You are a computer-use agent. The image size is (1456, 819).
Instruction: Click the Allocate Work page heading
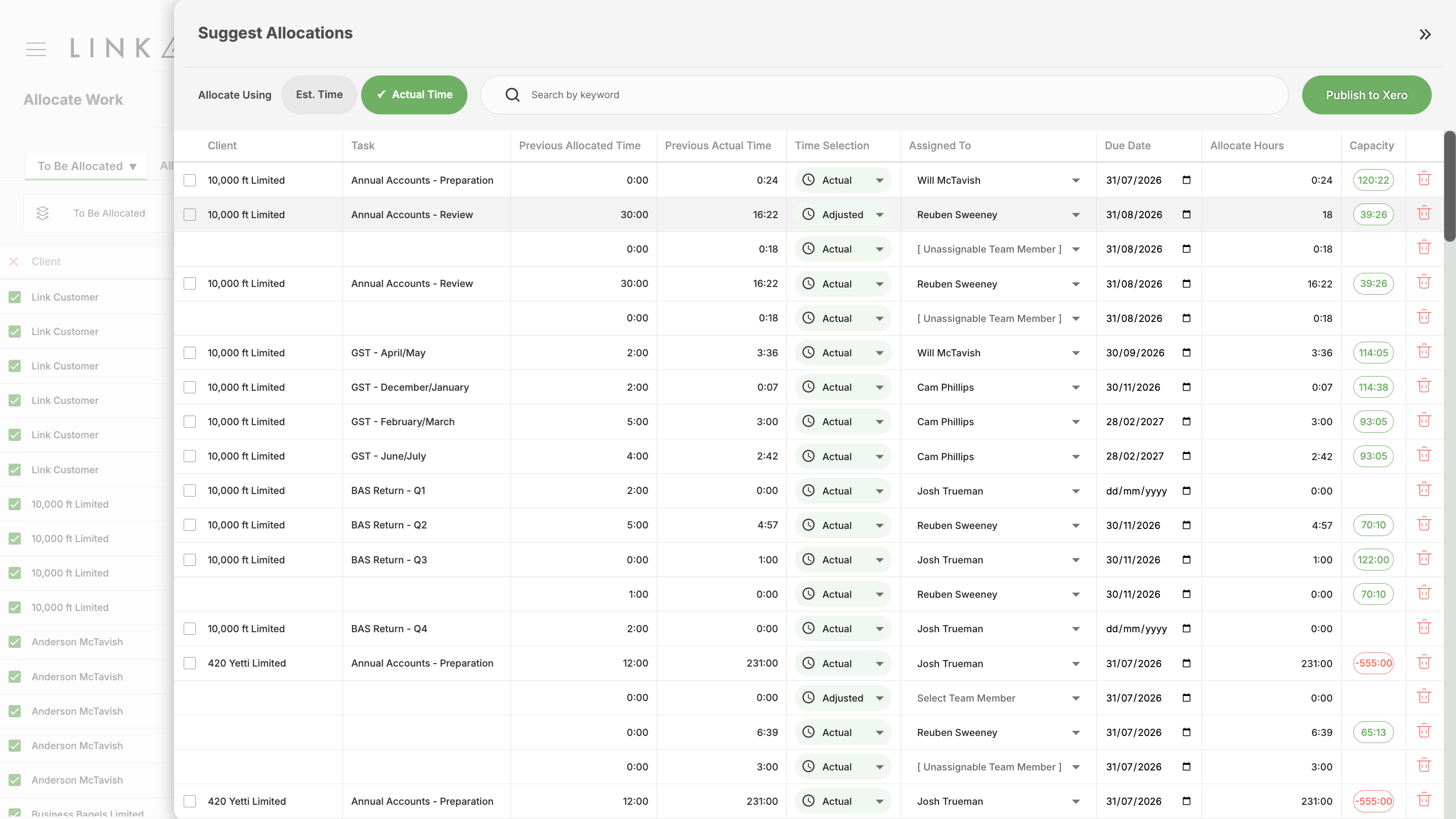(73, 100)
